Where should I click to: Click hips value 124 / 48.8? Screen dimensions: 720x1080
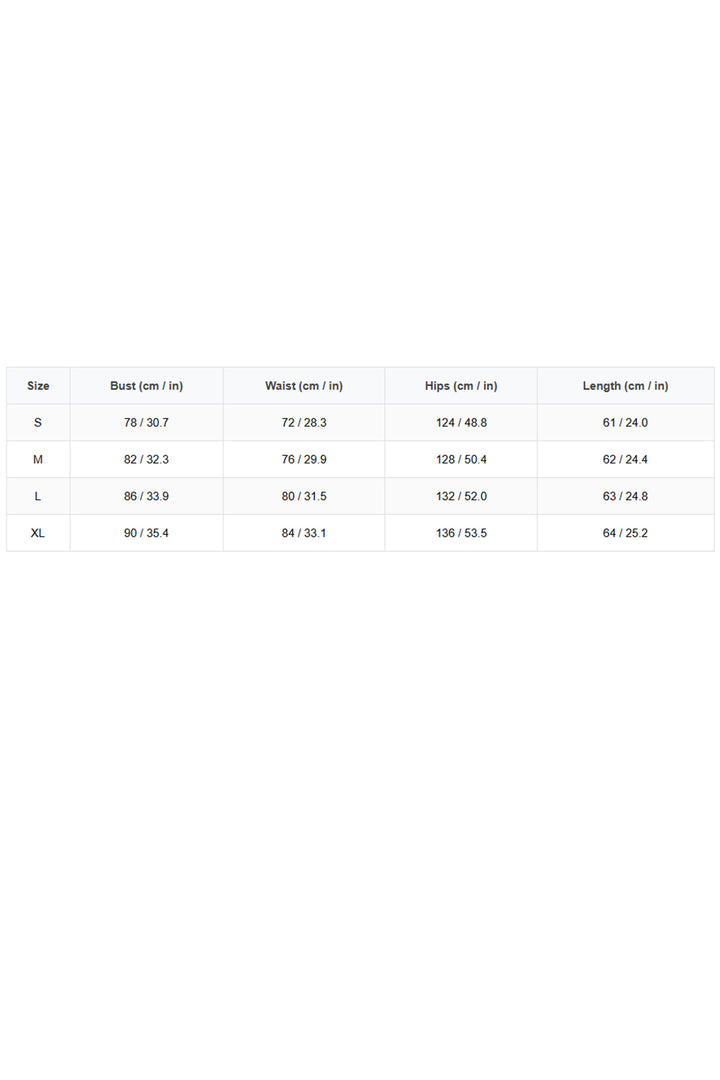pos(462,423)
